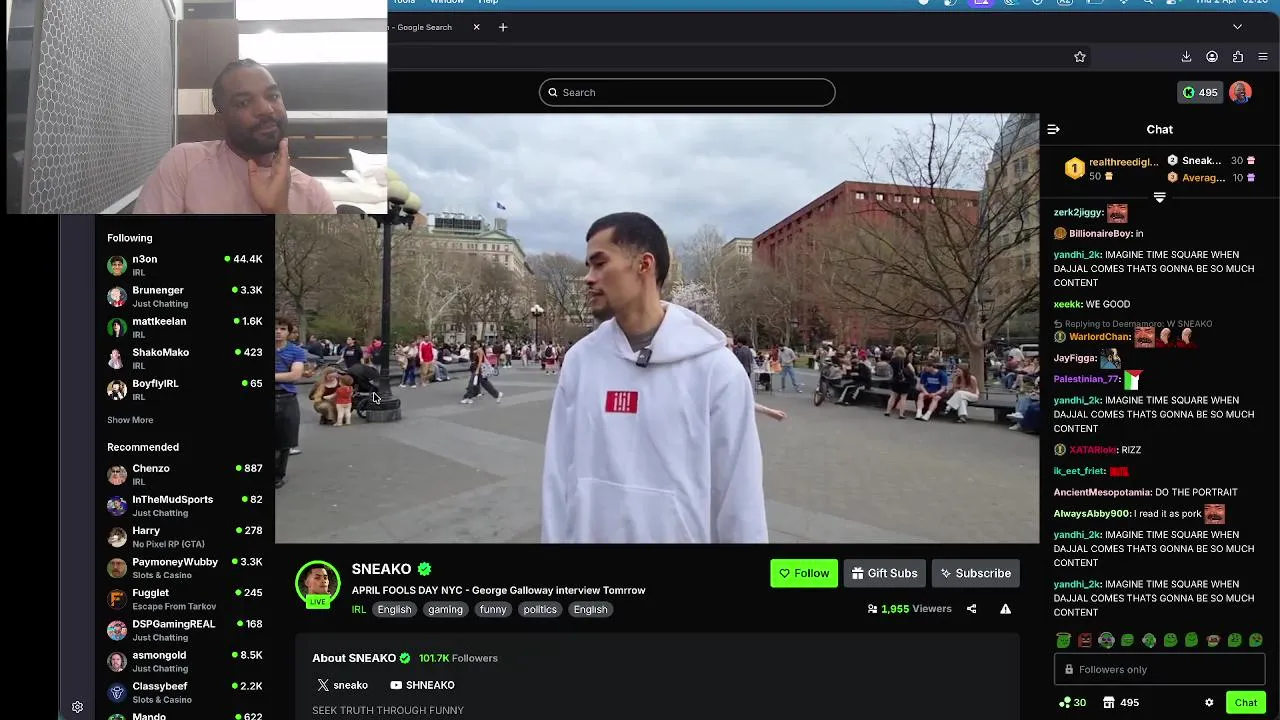
Task: Open PaymoneyWubby's recommended channel
Action: 185,567
